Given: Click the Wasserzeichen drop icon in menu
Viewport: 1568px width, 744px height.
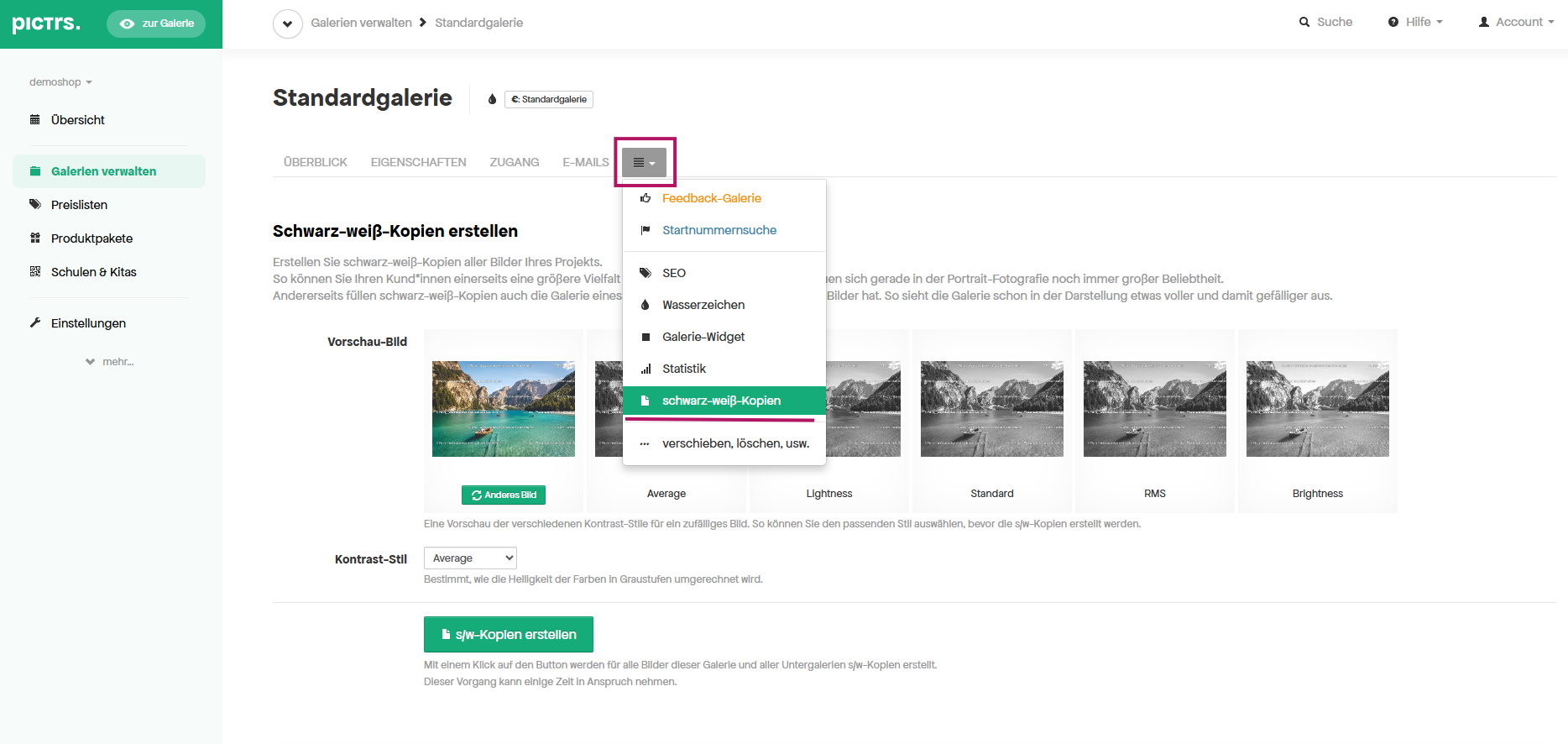Looking at the screenshot, I should (645, 305).
